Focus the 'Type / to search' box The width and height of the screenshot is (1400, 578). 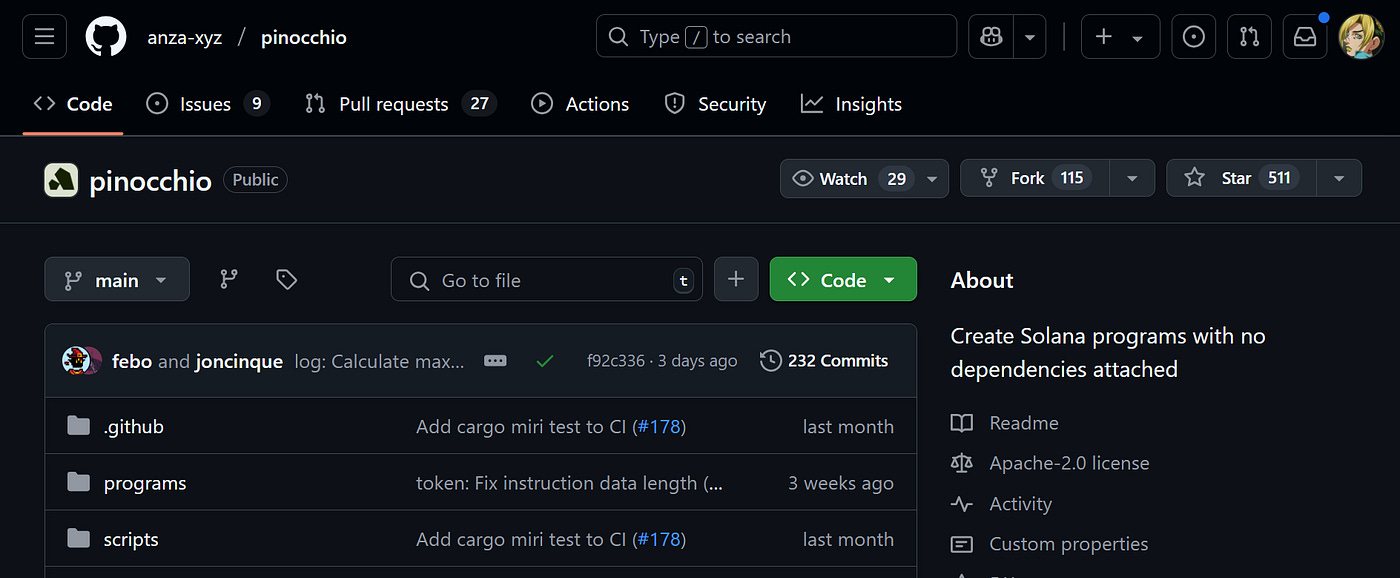(776, 37)
